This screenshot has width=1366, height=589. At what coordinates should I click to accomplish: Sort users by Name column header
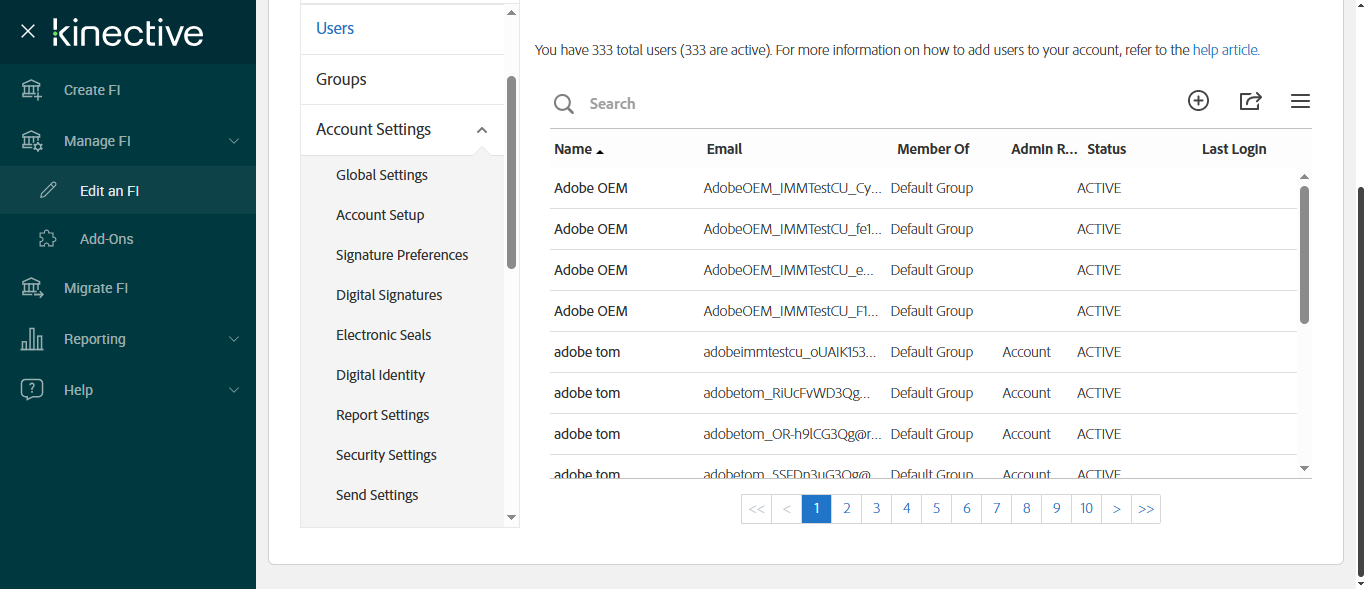[574, 149]
